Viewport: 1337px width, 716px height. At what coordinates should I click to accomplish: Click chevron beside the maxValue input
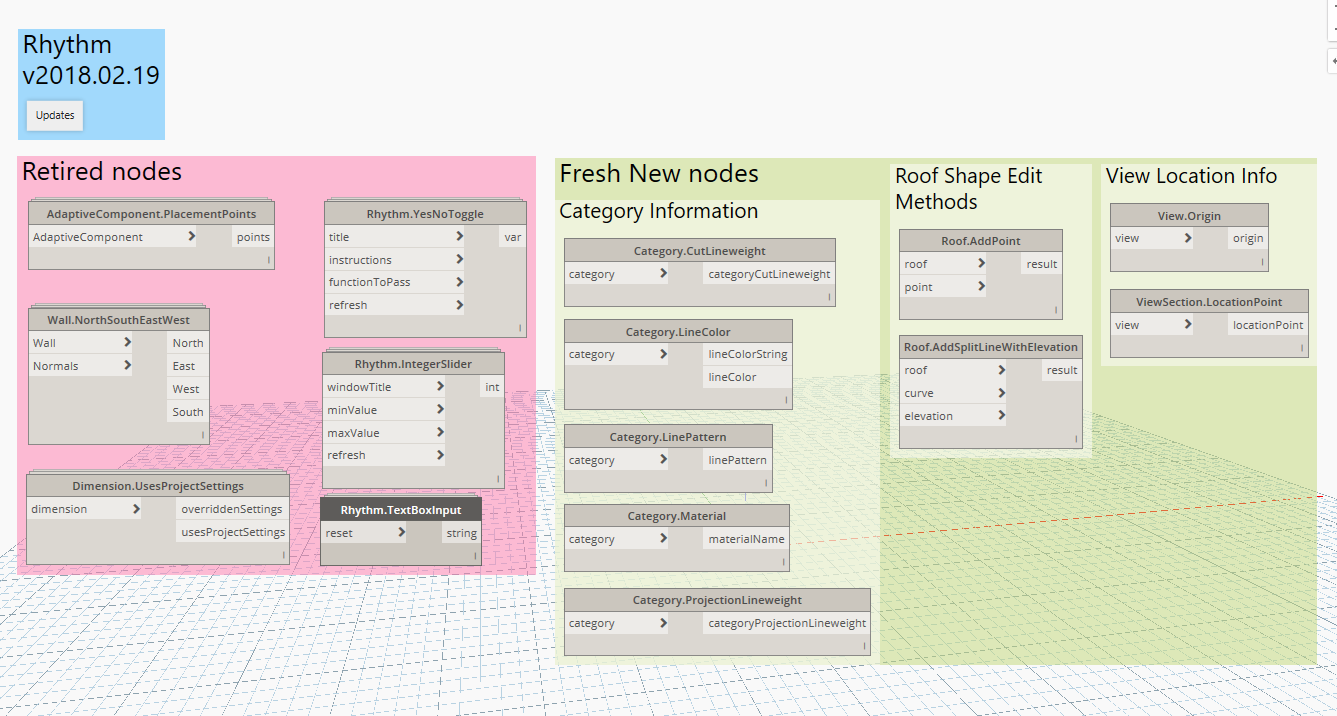(x=440, y=433)
